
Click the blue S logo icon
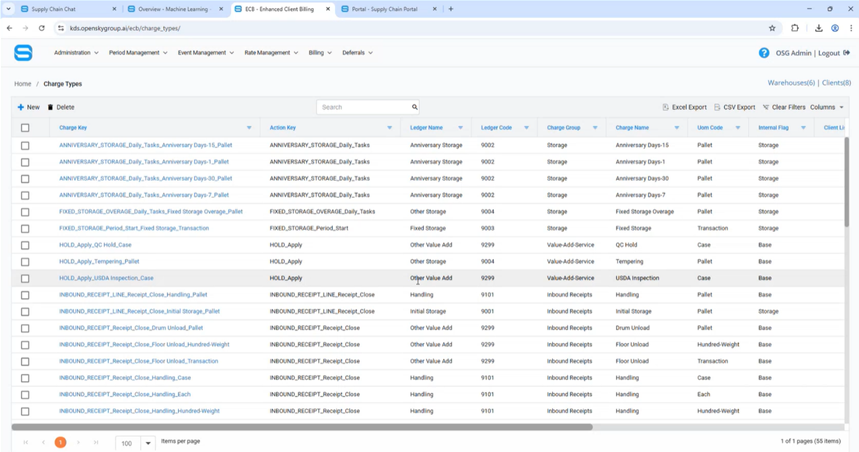pos(23,53)
